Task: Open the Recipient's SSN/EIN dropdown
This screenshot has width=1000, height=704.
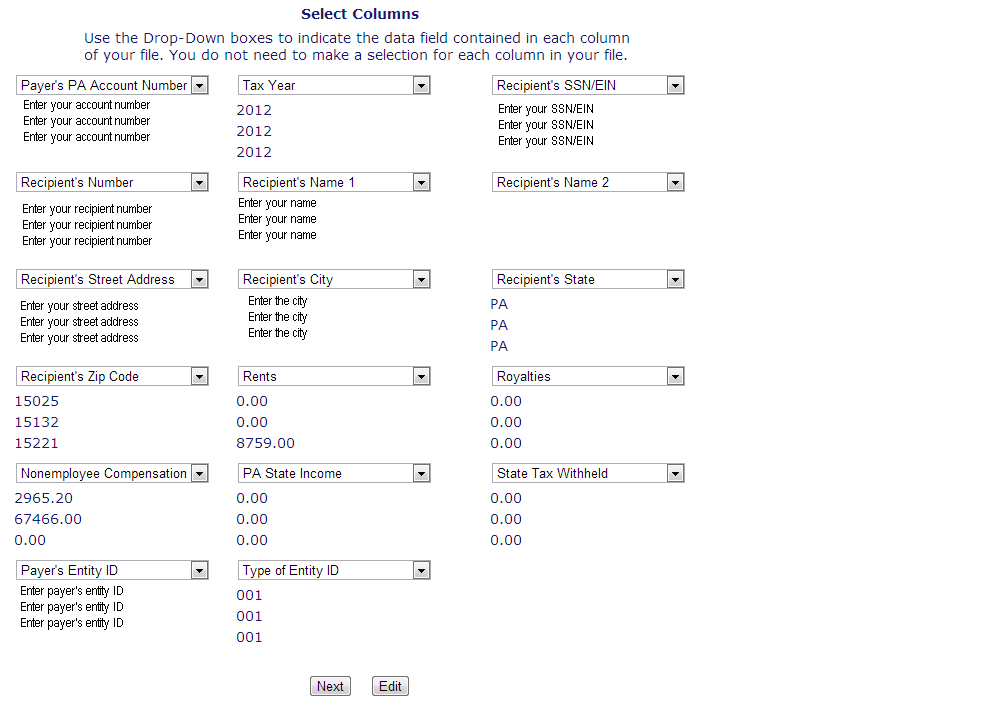Action: pyautogui.click(x=675, y=85)
